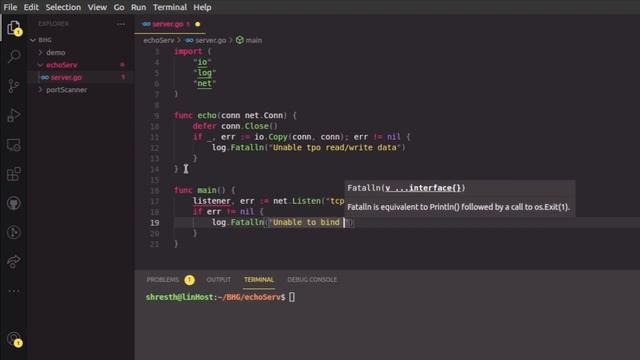
Task: Open the View menu
Action: (x=97, y=7)
